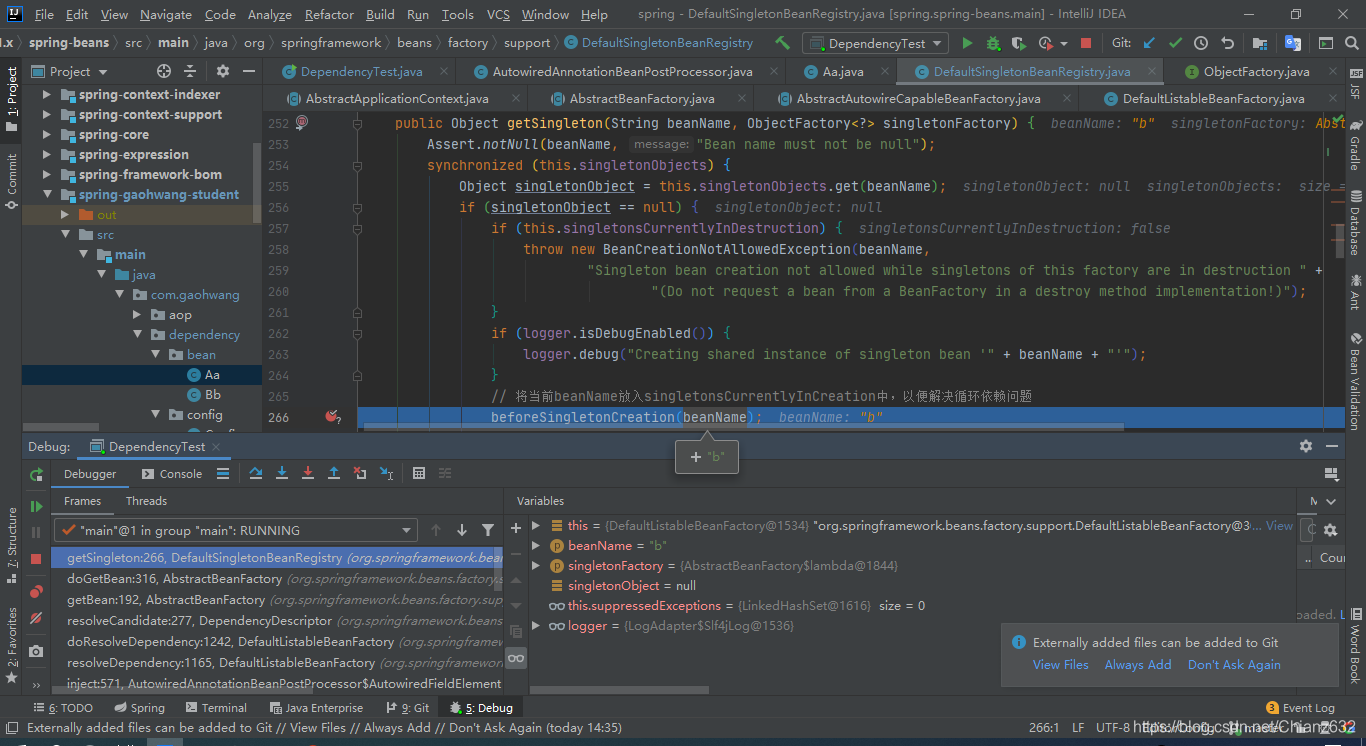
Task: Rollback changes with the undo arrow icon
Action: (x=1227, y=43)
